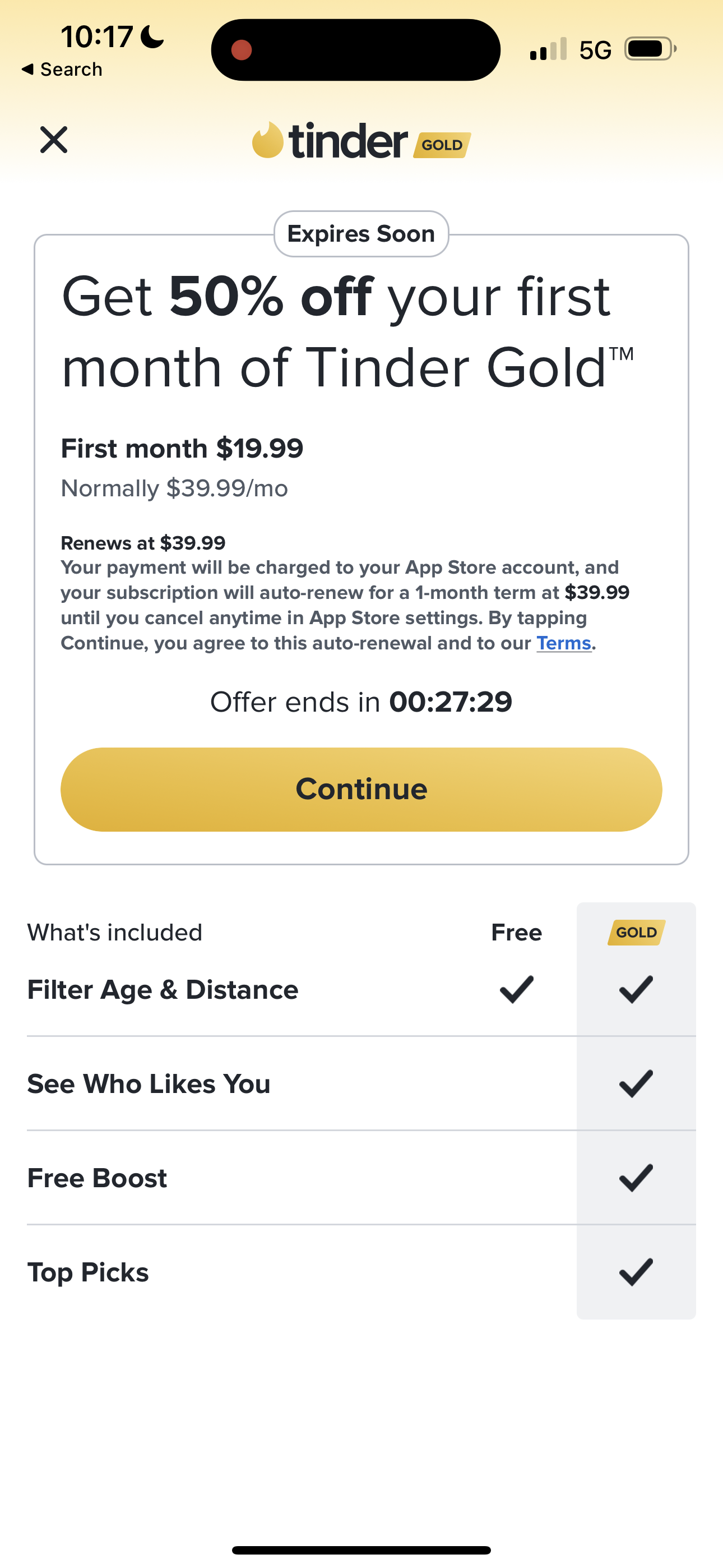
Task: Tap the Expires Soon label
Action: (361, 234)
